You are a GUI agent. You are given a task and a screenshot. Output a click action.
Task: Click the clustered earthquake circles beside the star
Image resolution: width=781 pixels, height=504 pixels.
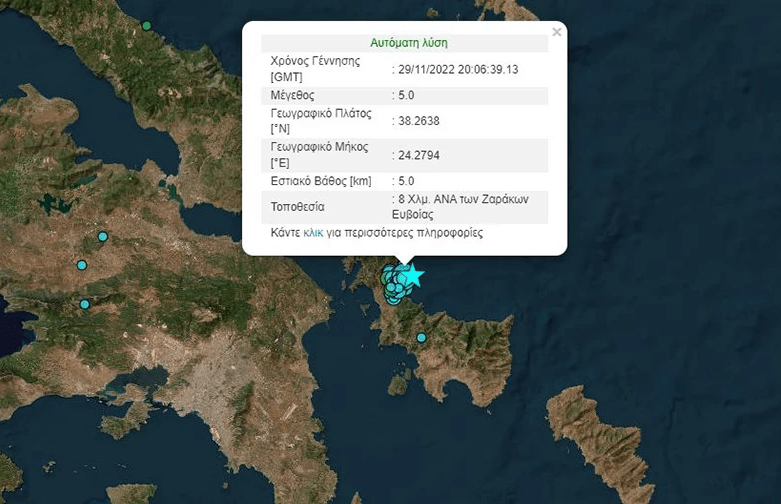pyautogui.click(x=394, y=284)
